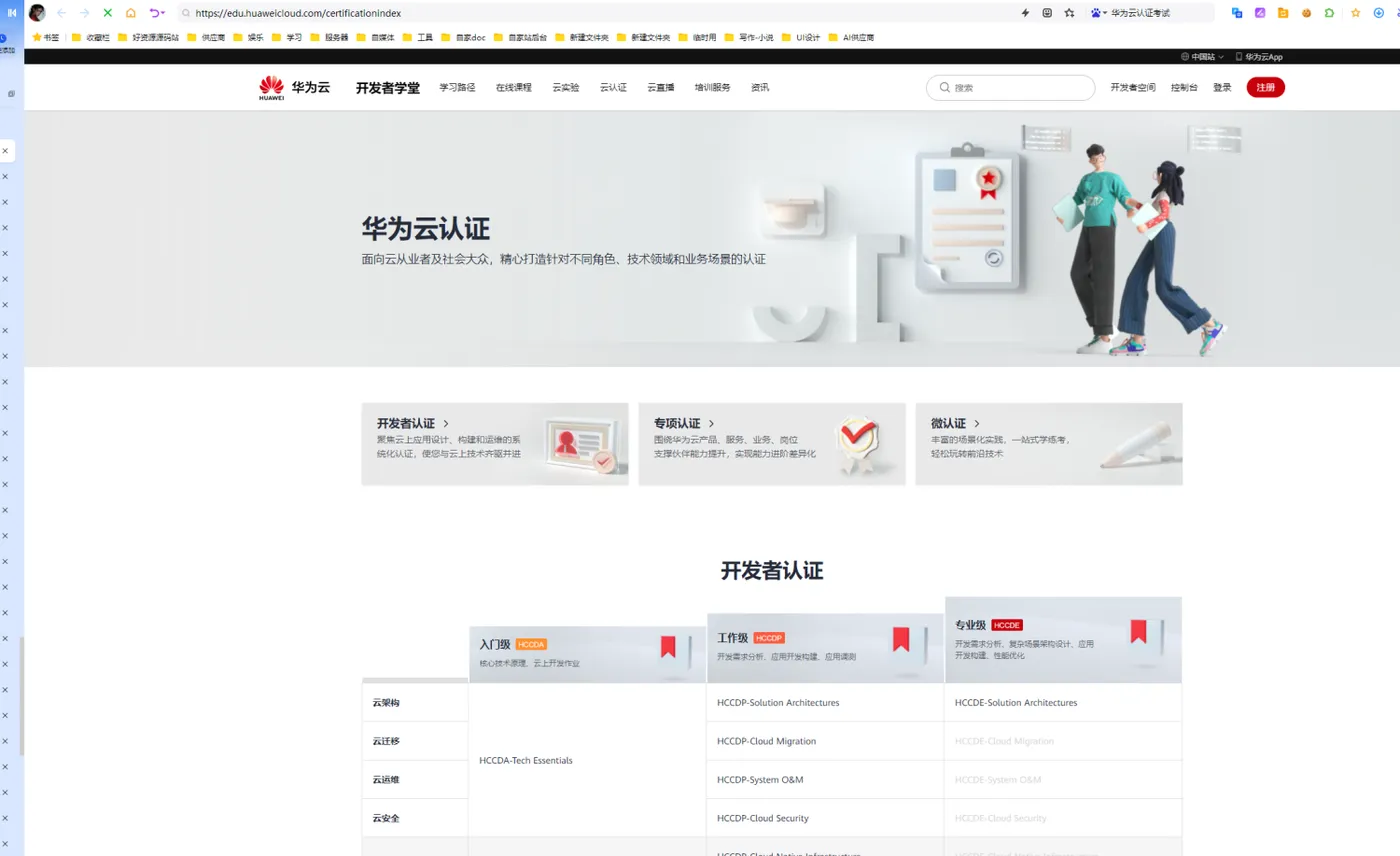Open HCCDP-Cloud Security certification
The height and width of the screenshot is (856, 1400).
pyautogui.click(x=763, y=818)
